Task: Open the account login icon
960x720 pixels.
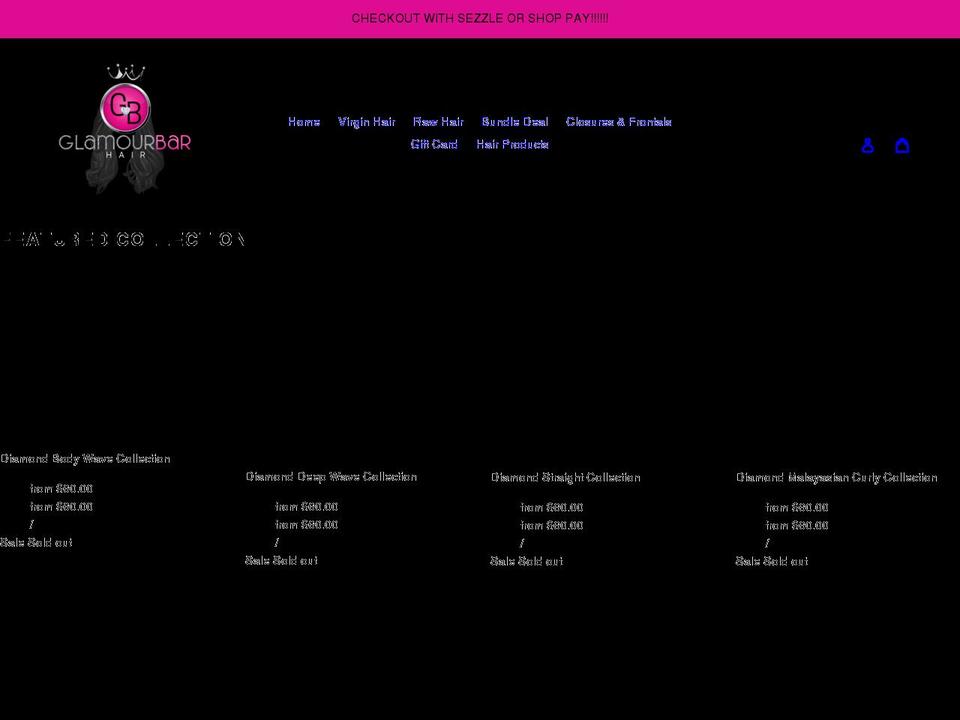Action: click(868, 145)
